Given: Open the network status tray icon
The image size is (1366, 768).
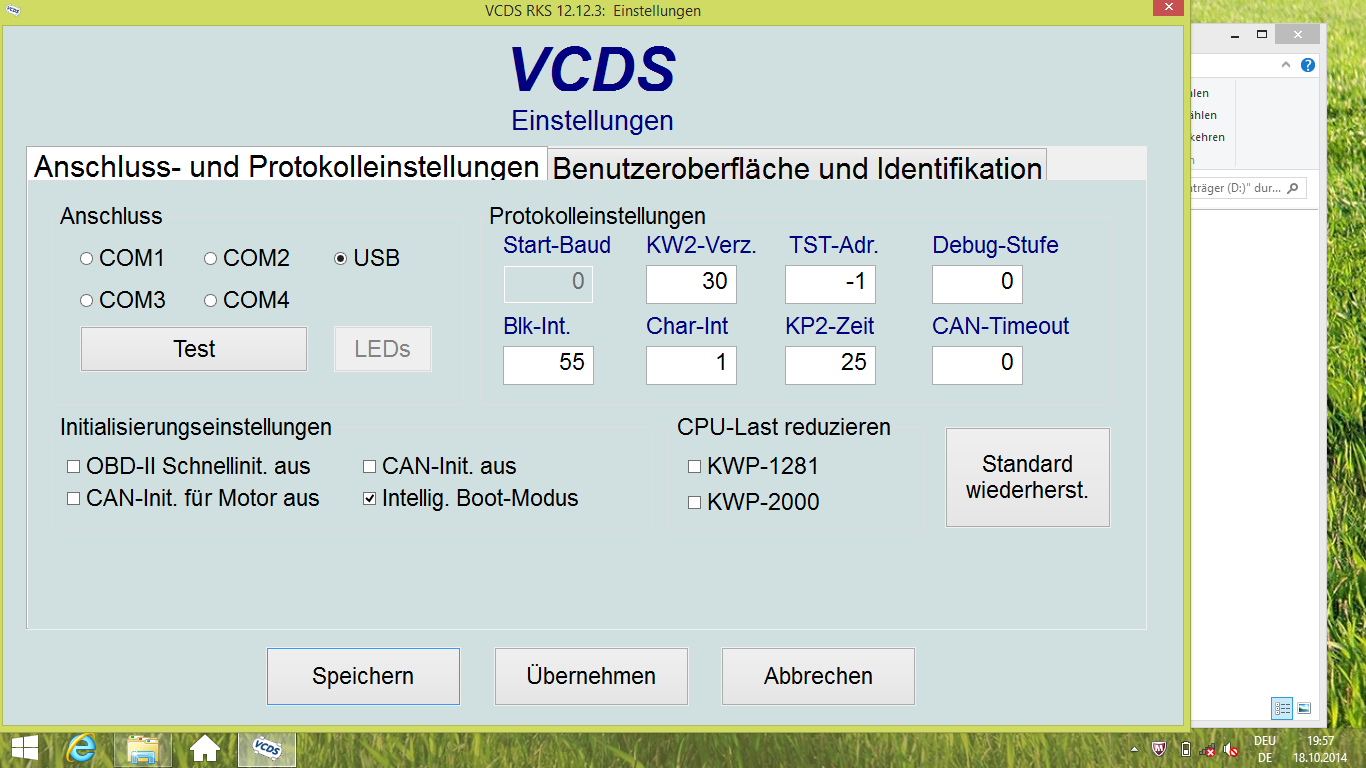Looking at the screenshot, I should [1208, 748].
